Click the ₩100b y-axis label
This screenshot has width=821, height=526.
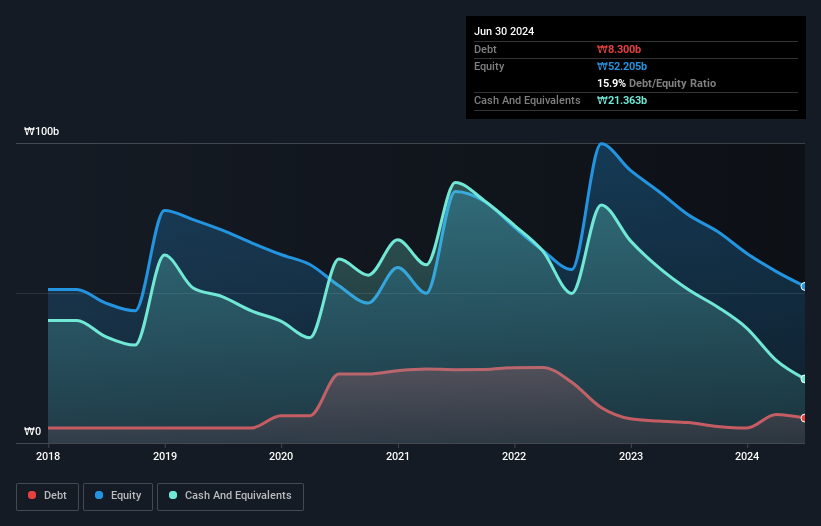point(41,131)
